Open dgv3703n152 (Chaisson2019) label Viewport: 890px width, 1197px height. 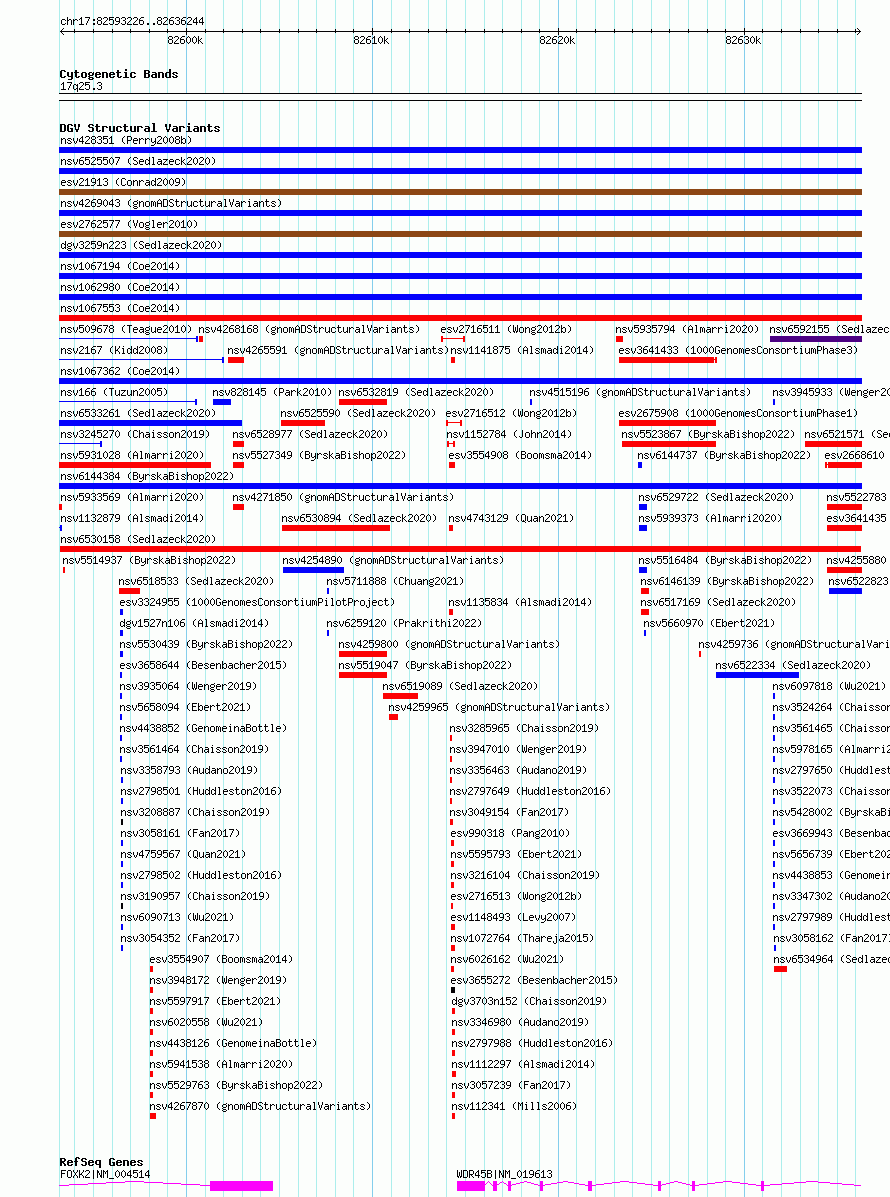529,1001
